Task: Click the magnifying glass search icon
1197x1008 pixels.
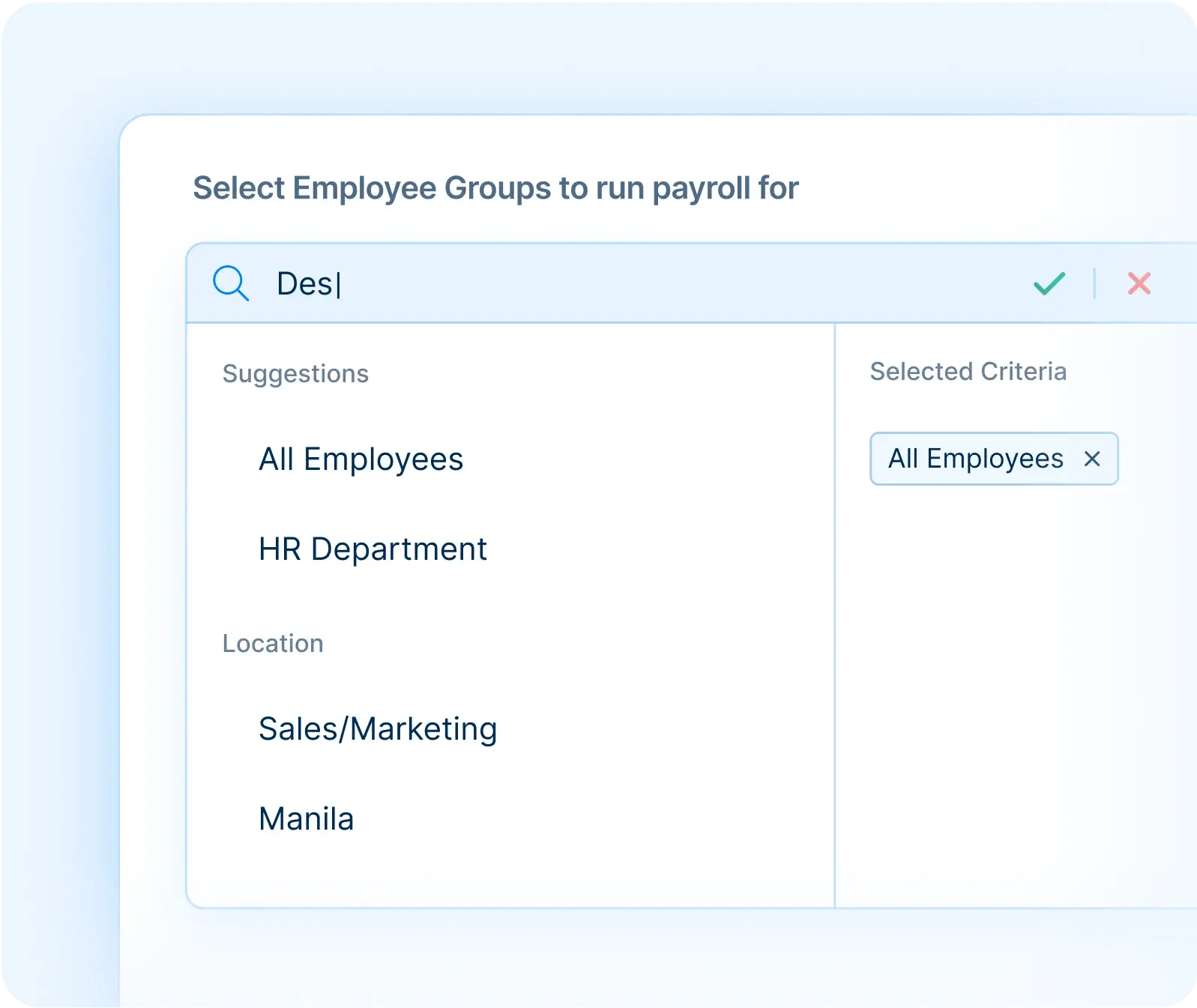Action: point(231,283)
